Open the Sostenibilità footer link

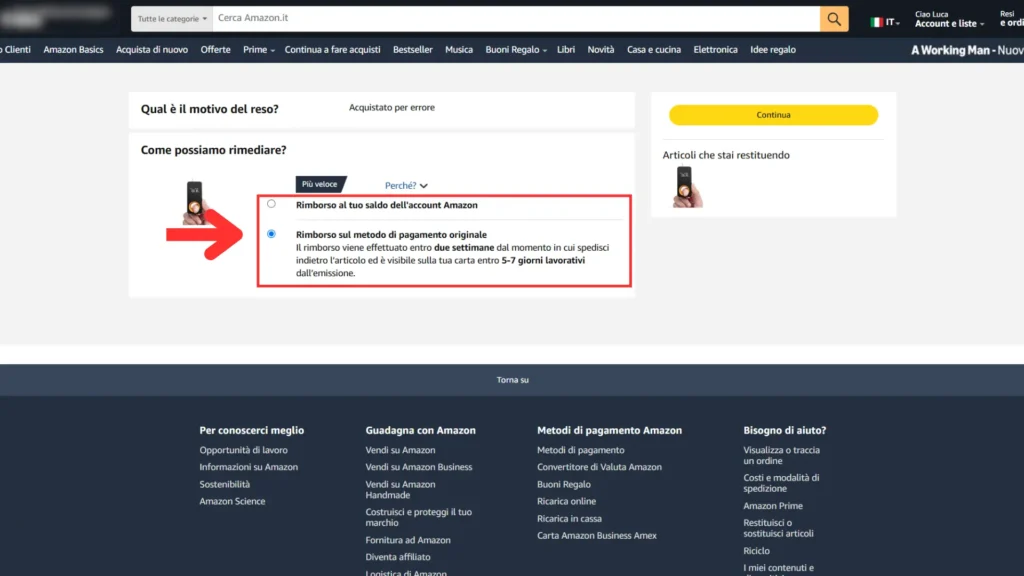[x=225, y=484]
